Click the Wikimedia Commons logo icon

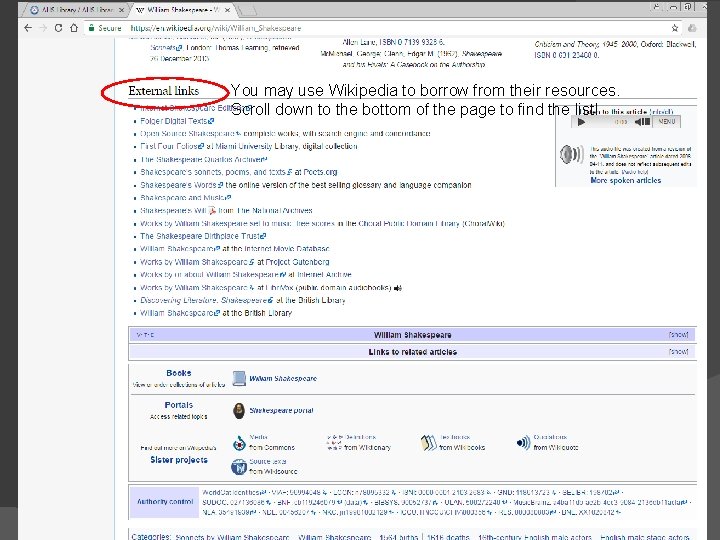coord(239,443)
